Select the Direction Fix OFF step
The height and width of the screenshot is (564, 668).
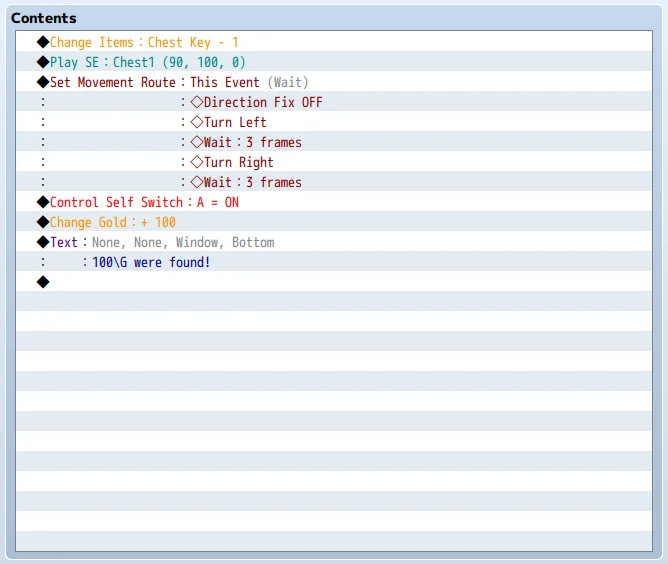tap(262, 102)
